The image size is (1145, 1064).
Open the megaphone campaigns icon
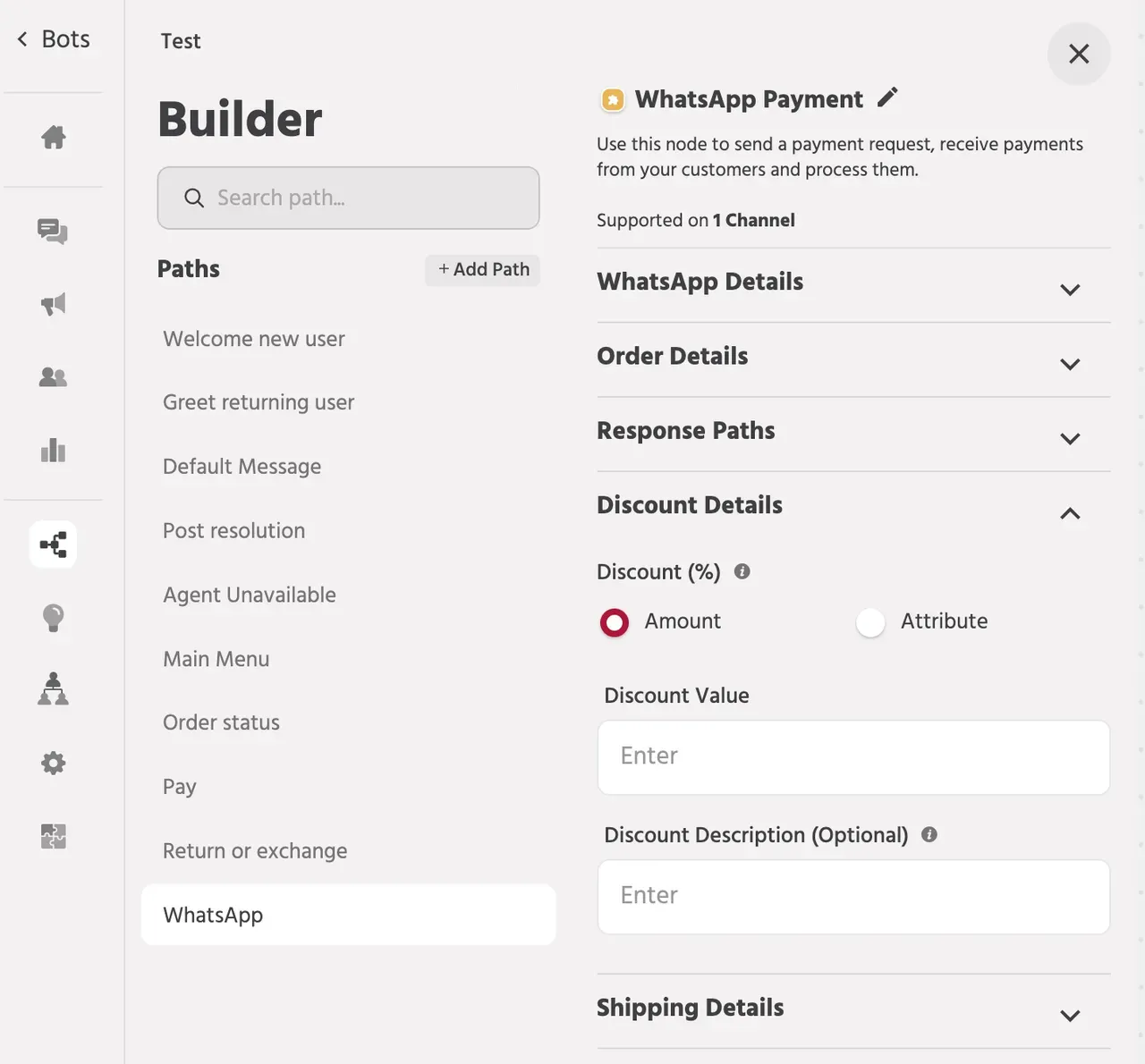click(53, 304)
